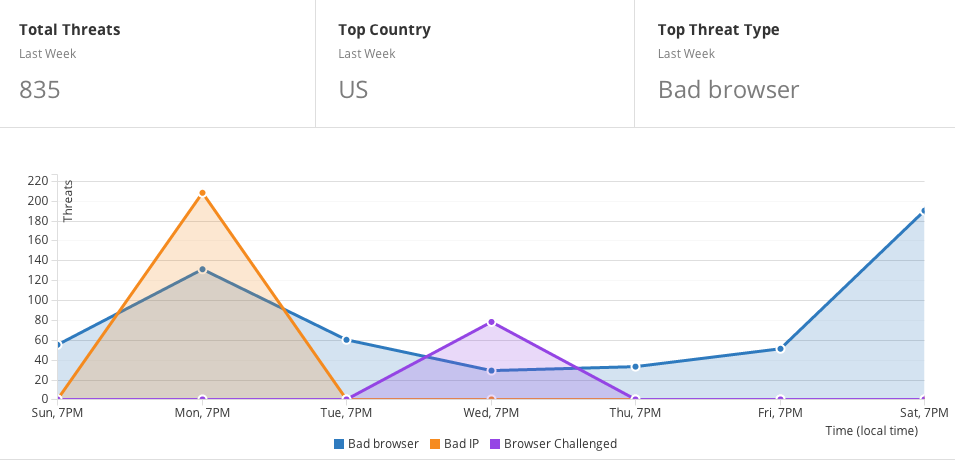Click the Bad browser data point on Saturday
This screenshot has width=955, height=462.
923,211
